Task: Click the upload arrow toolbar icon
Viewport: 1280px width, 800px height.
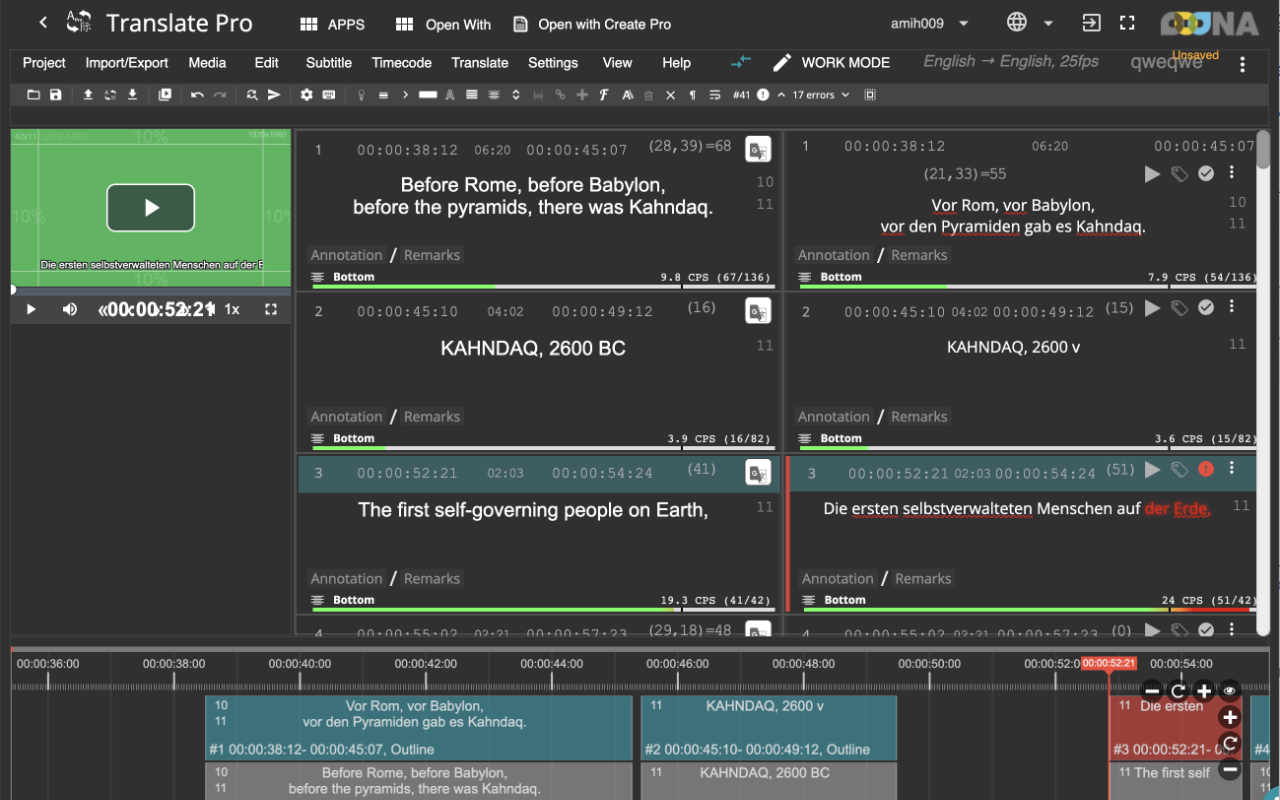Action: coord(88,95)
